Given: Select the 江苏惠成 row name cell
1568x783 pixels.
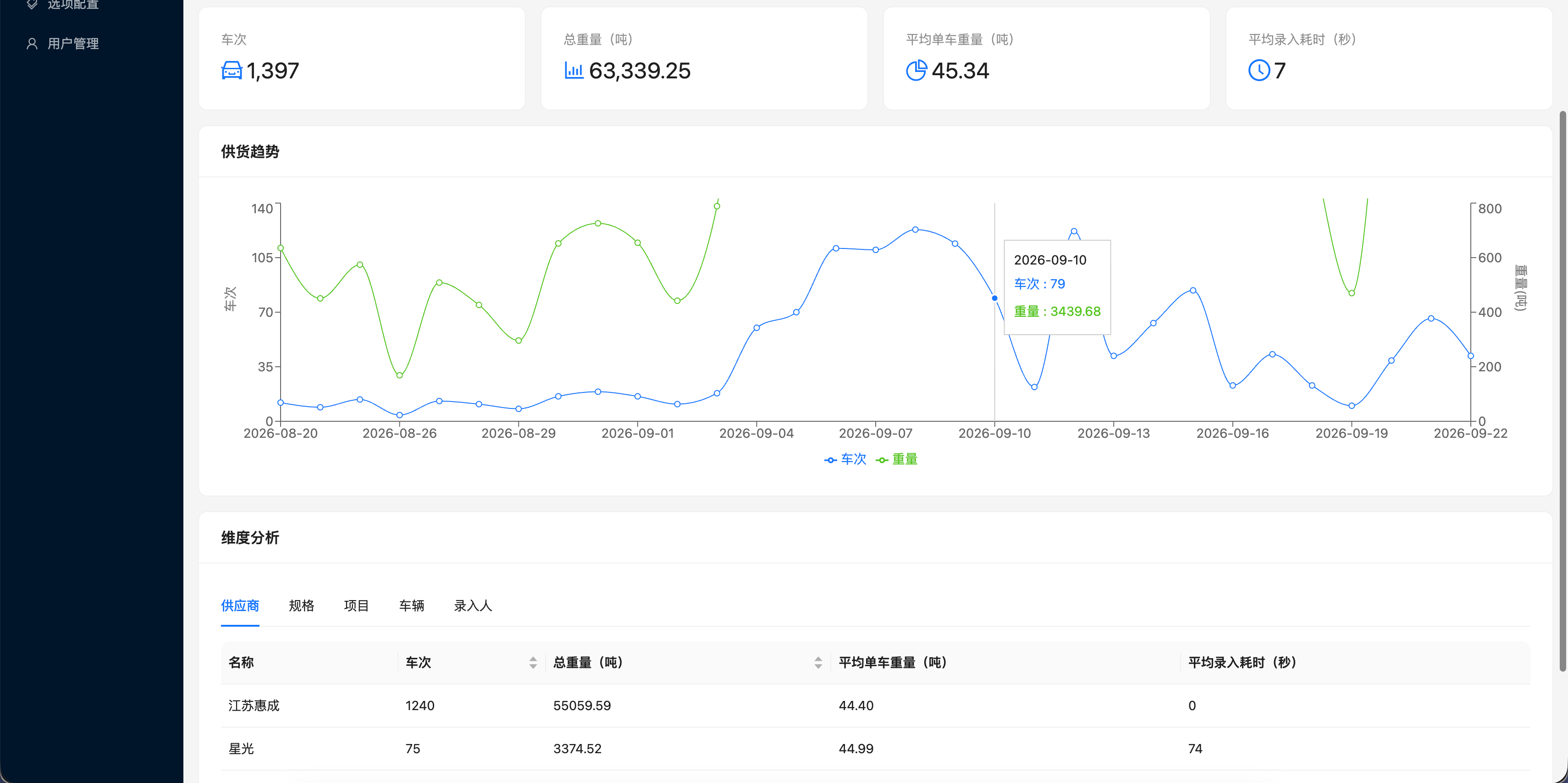Looking at the screenshot, I should pos(254,706).
